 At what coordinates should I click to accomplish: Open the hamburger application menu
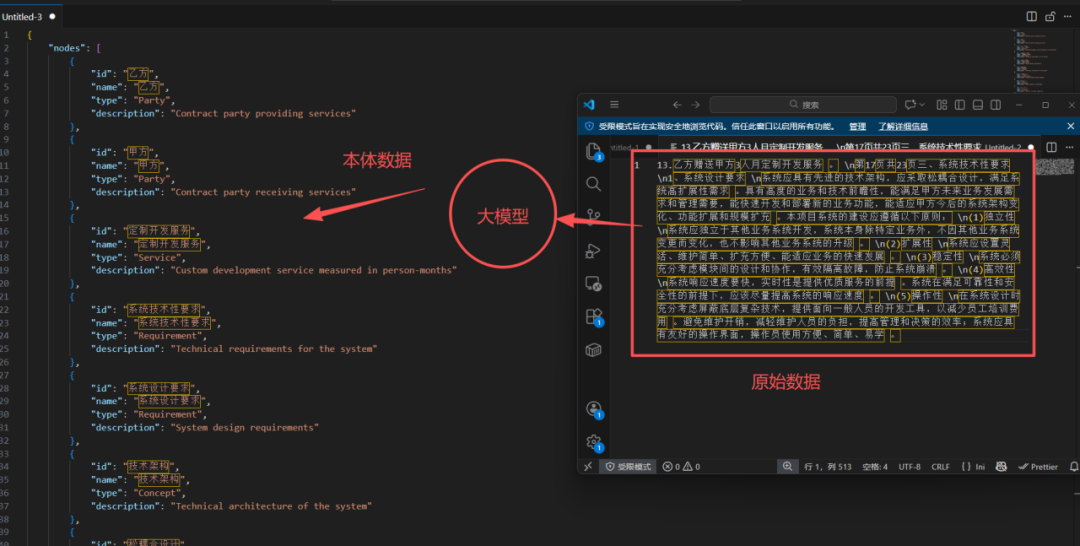tap(614, 105)
